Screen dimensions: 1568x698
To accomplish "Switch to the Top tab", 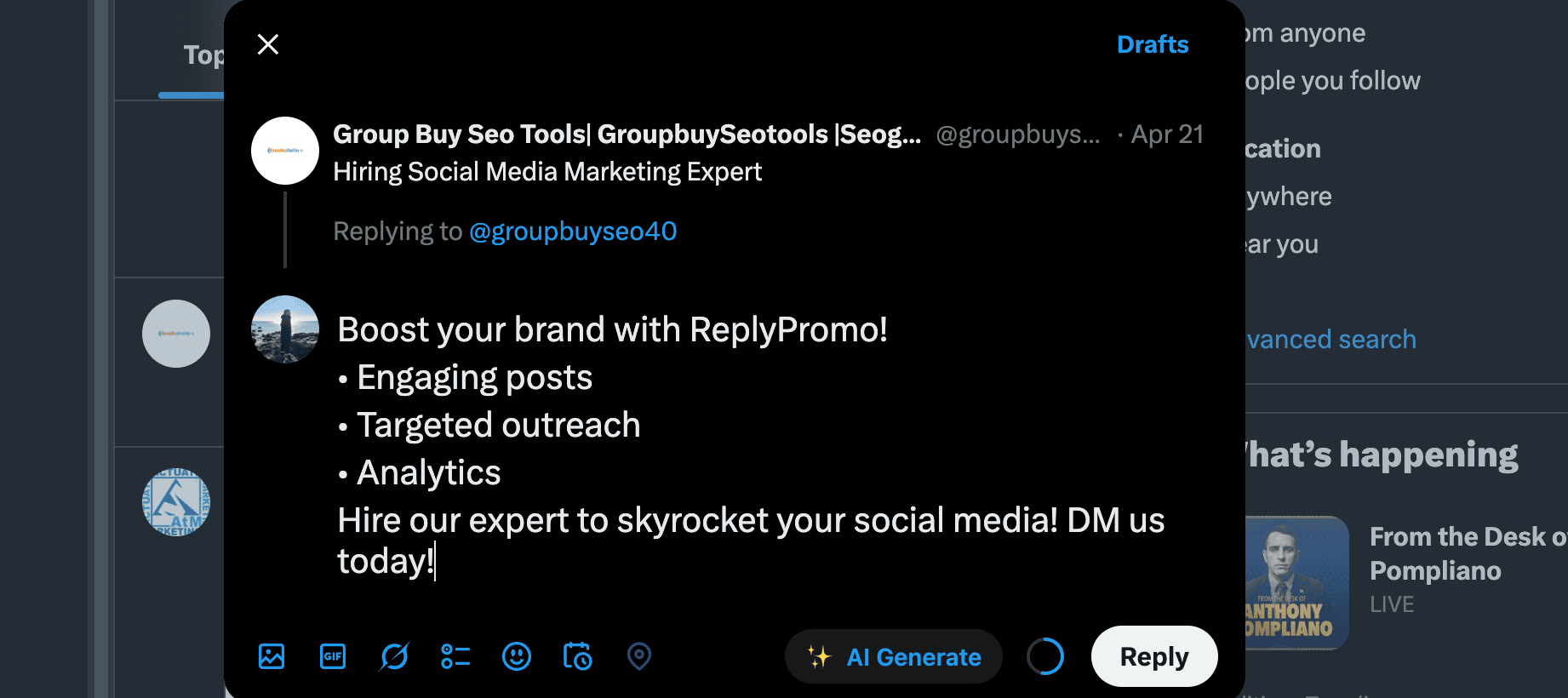I will 204,55.
